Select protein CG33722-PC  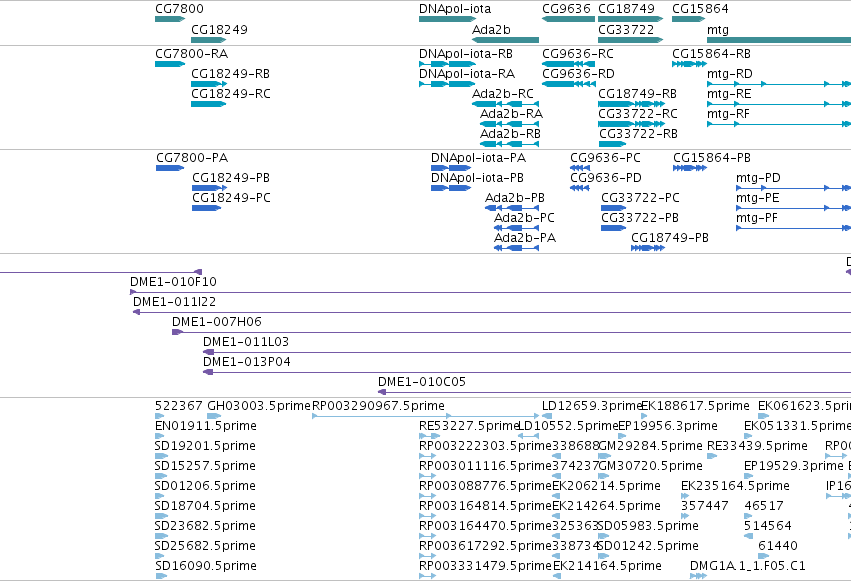[640, 198]
